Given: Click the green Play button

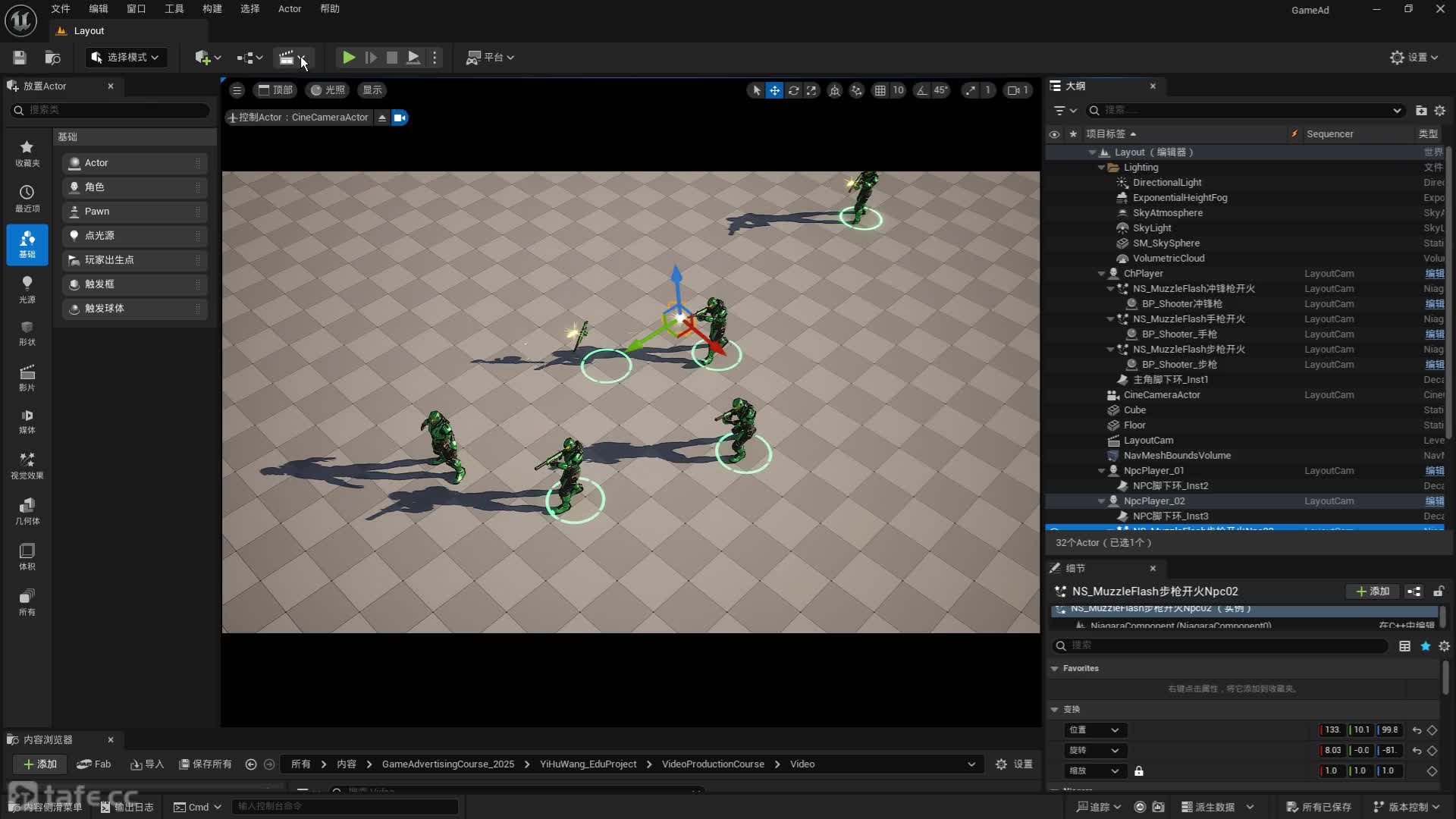Looking at the screenshot, I should pos(348,58).
